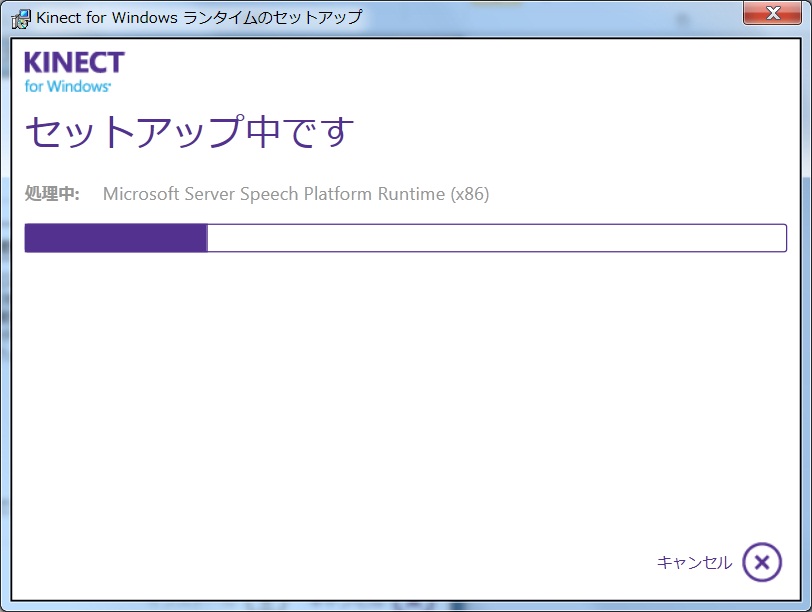The width and height of the screenshot is (812, 612).
Task: Close the Kinect setup window
Action: click(x=772, y=12)
